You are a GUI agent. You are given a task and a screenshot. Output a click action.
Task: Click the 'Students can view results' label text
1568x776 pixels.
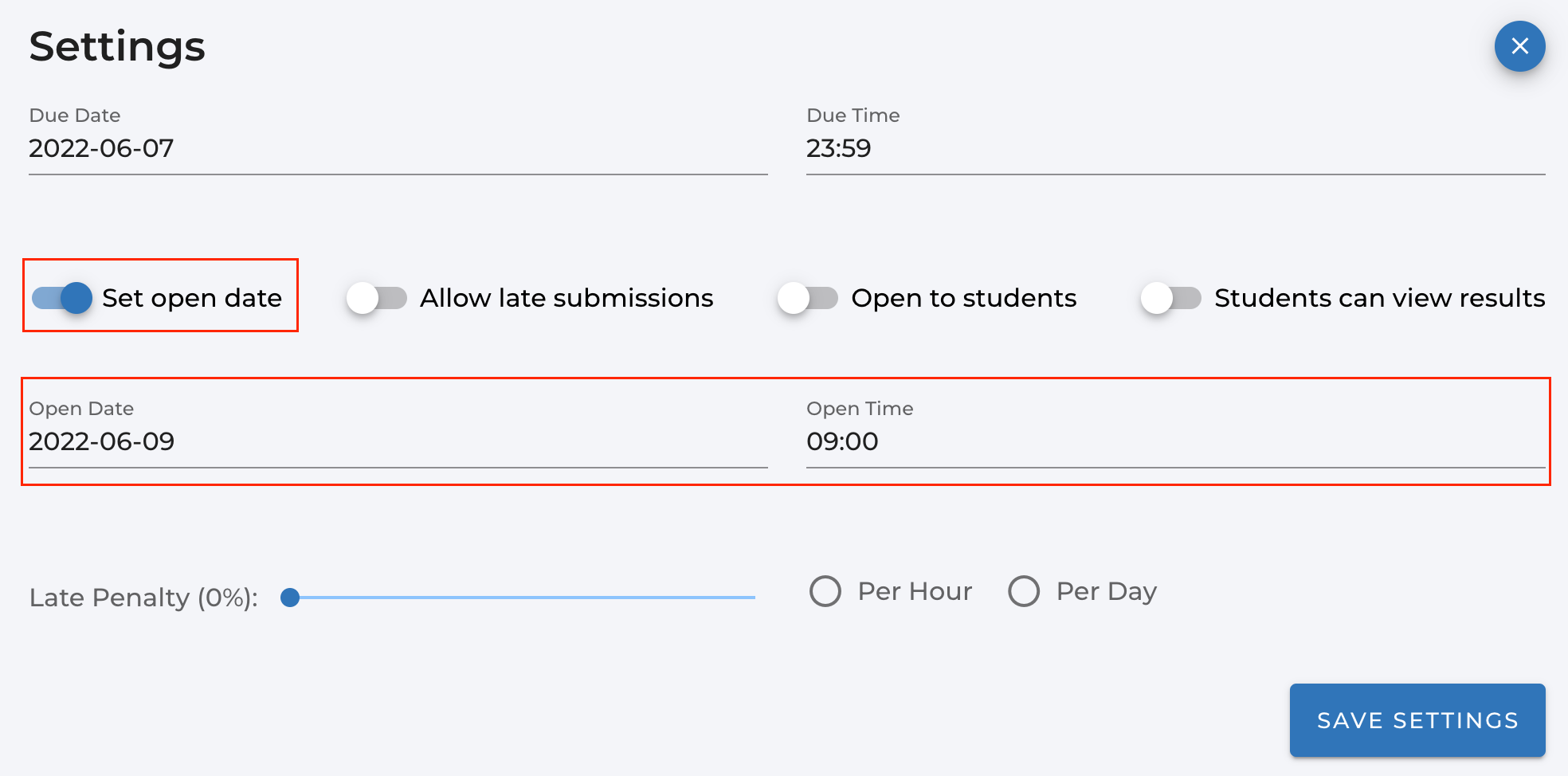click(x=1379, y=298)
